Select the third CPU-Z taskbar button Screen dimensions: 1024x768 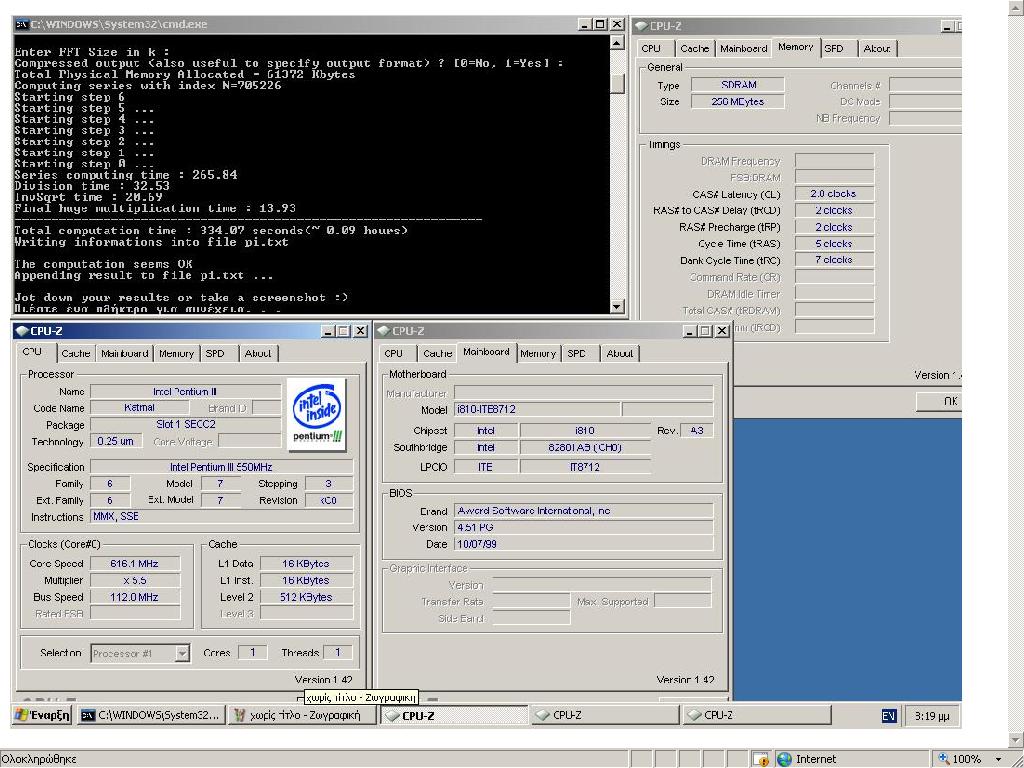coord(756,715)
